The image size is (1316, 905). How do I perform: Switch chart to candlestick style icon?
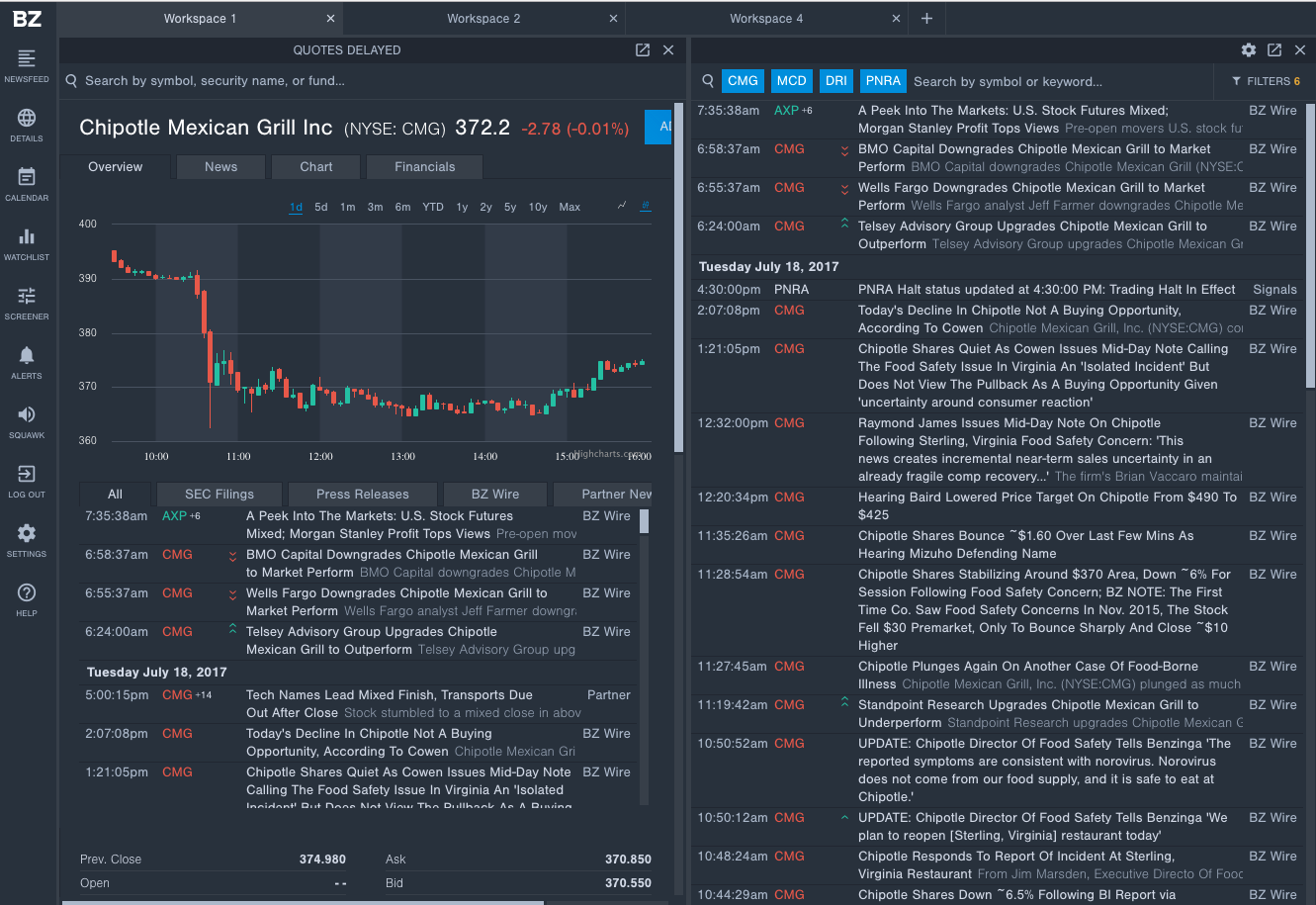point(646,206)
